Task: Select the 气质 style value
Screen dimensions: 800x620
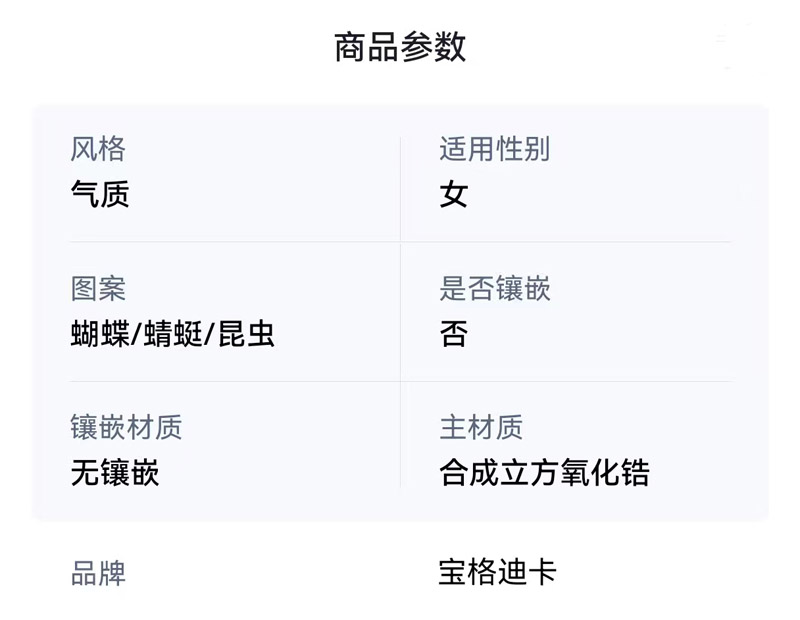Action: (x=100, y=194)
